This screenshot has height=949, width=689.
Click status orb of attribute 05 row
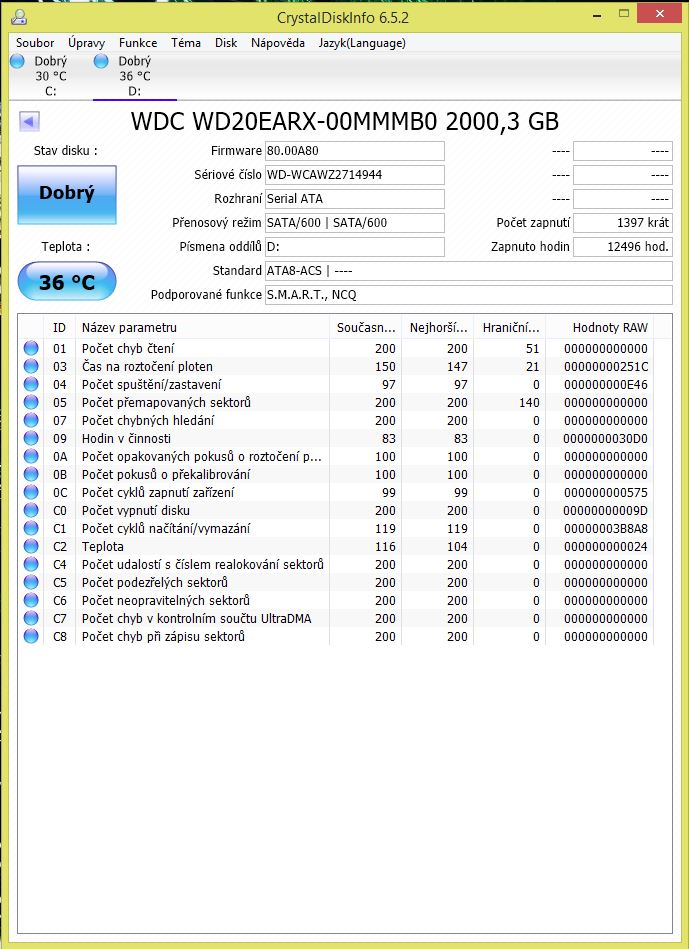(x=31, y=402)
